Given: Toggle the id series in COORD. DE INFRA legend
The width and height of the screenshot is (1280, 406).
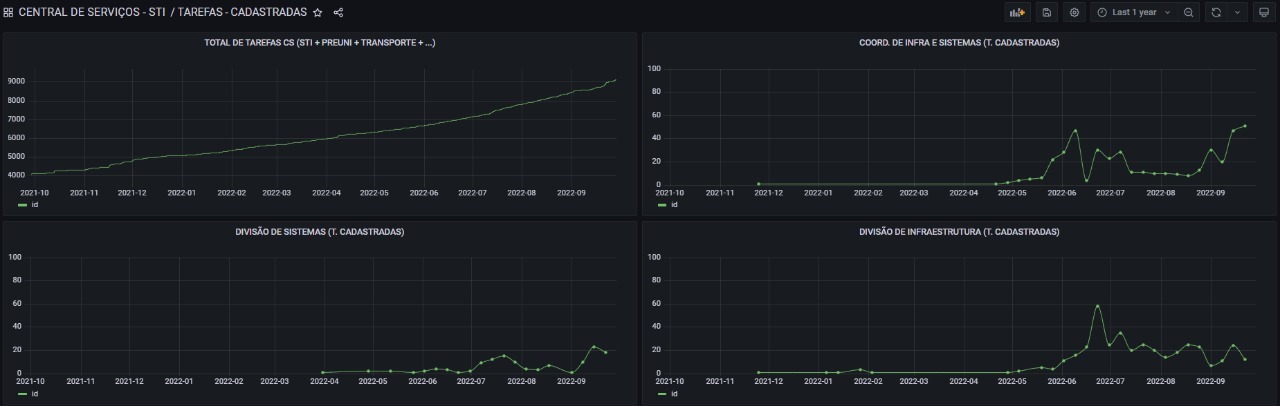Looking at the screenshot, I should point(674,204).
